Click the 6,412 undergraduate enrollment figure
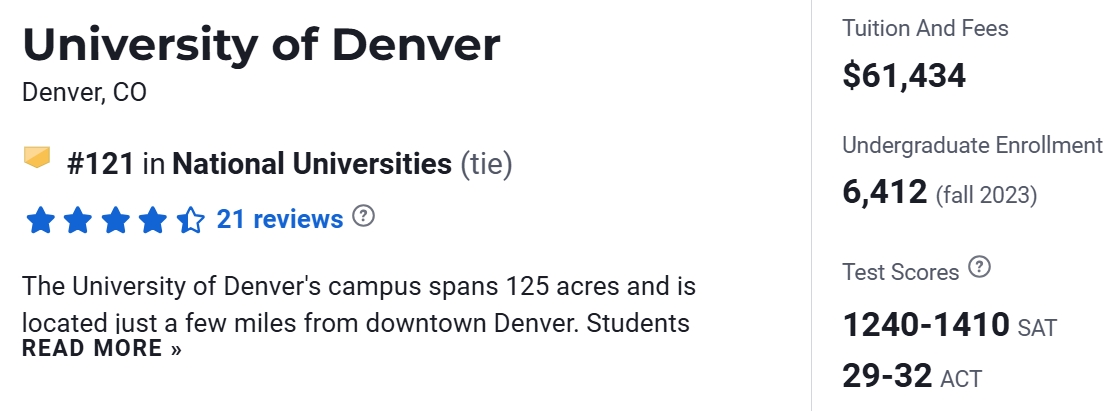1120x411 pixels. [885, 191]
